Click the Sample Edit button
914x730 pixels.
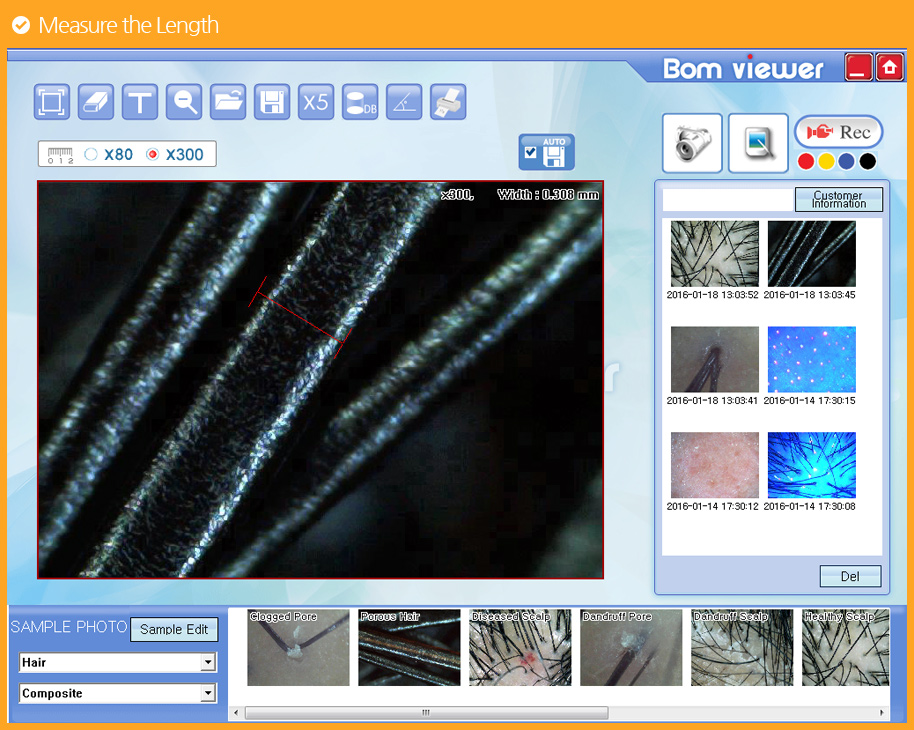tap(174, 629)
